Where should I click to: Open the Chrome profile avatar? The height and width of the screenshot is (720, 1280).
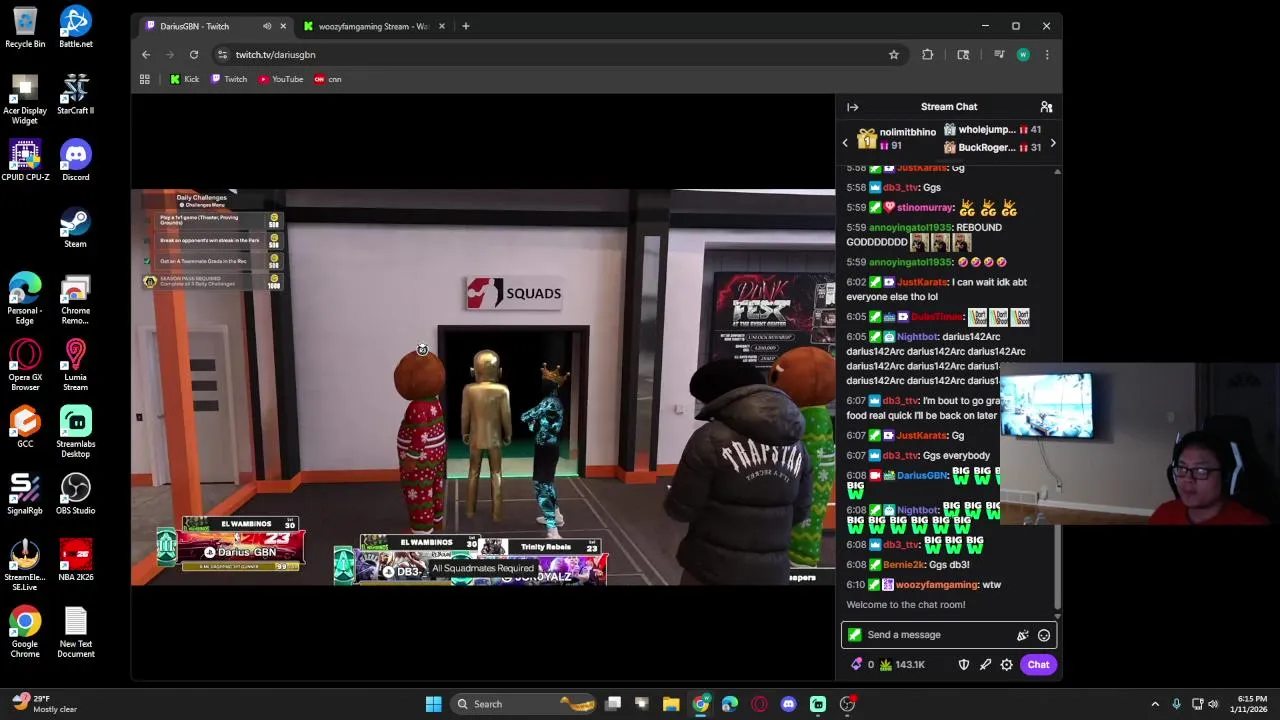(x=1023, y=55)
